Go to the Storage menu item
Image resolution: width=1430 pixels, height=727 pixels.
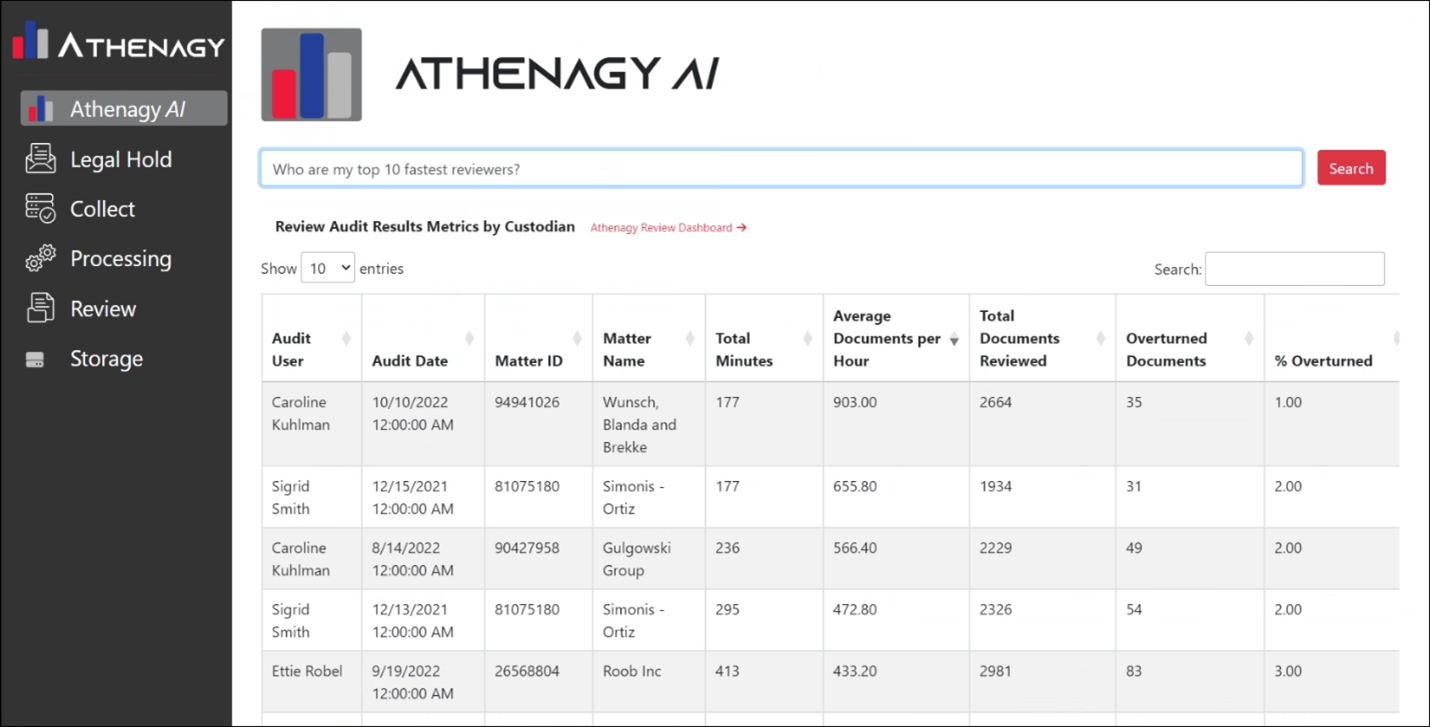click(x=106, y=359)
